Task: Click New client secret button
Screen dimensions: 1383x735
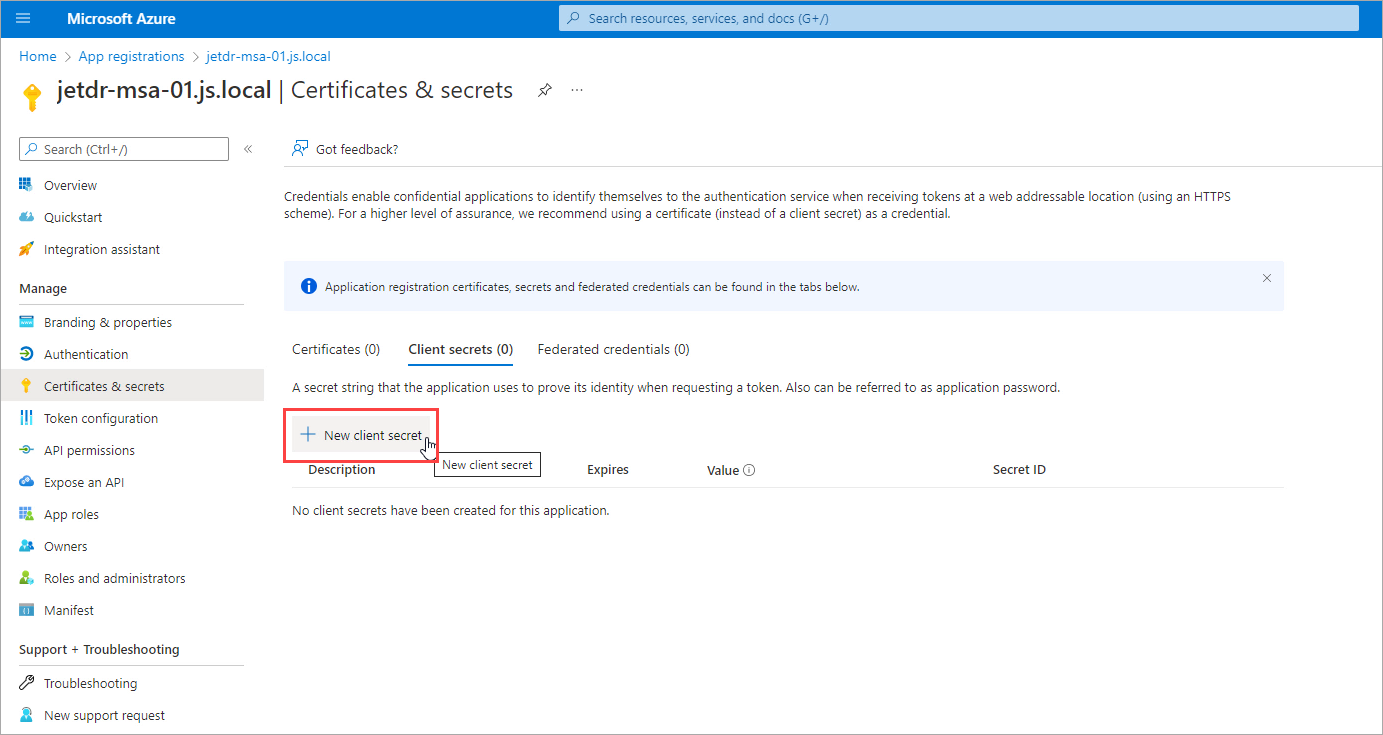Action: coord(362,435)
